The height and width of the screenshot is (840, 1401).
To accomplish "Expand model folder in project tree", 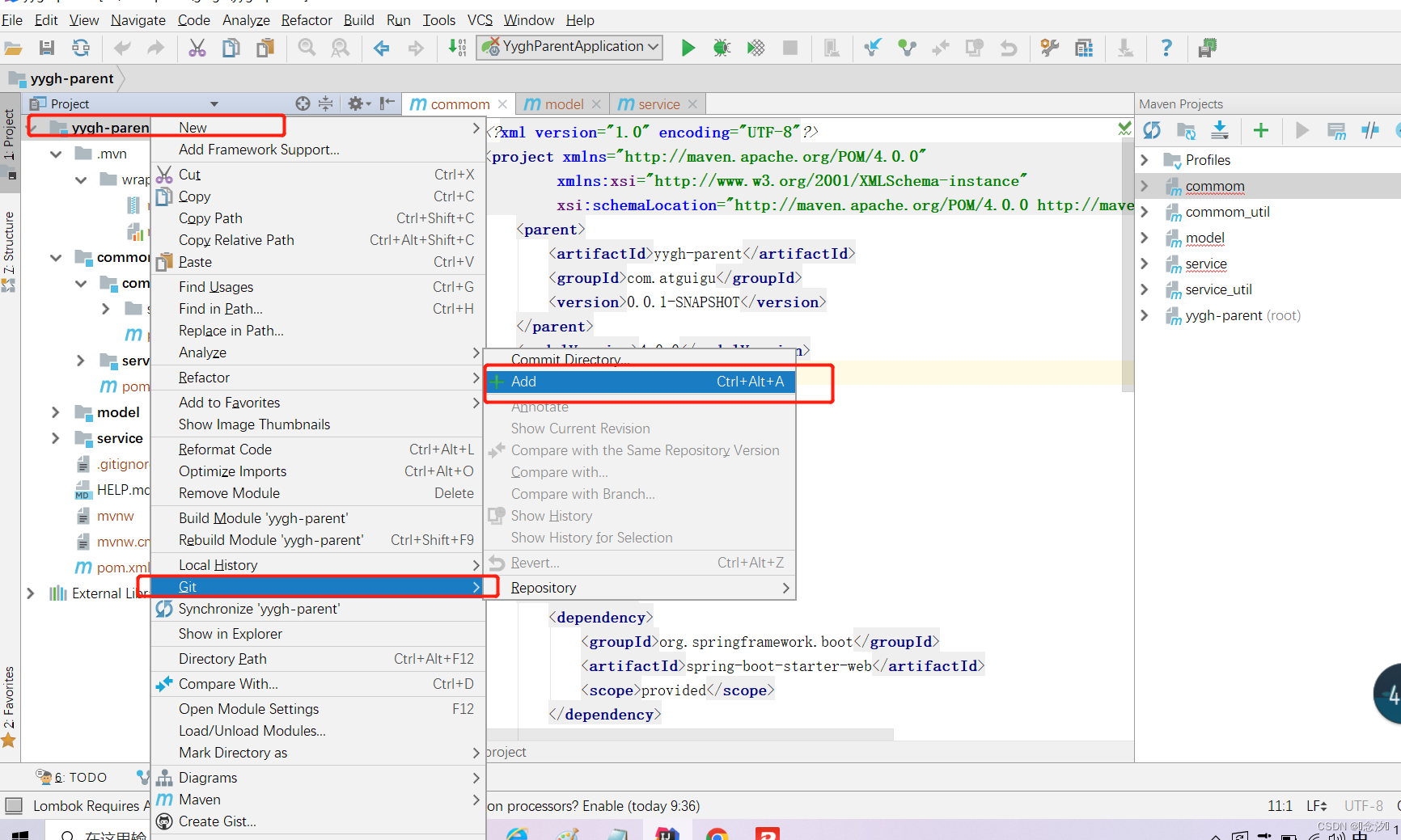I will point(55,412).
